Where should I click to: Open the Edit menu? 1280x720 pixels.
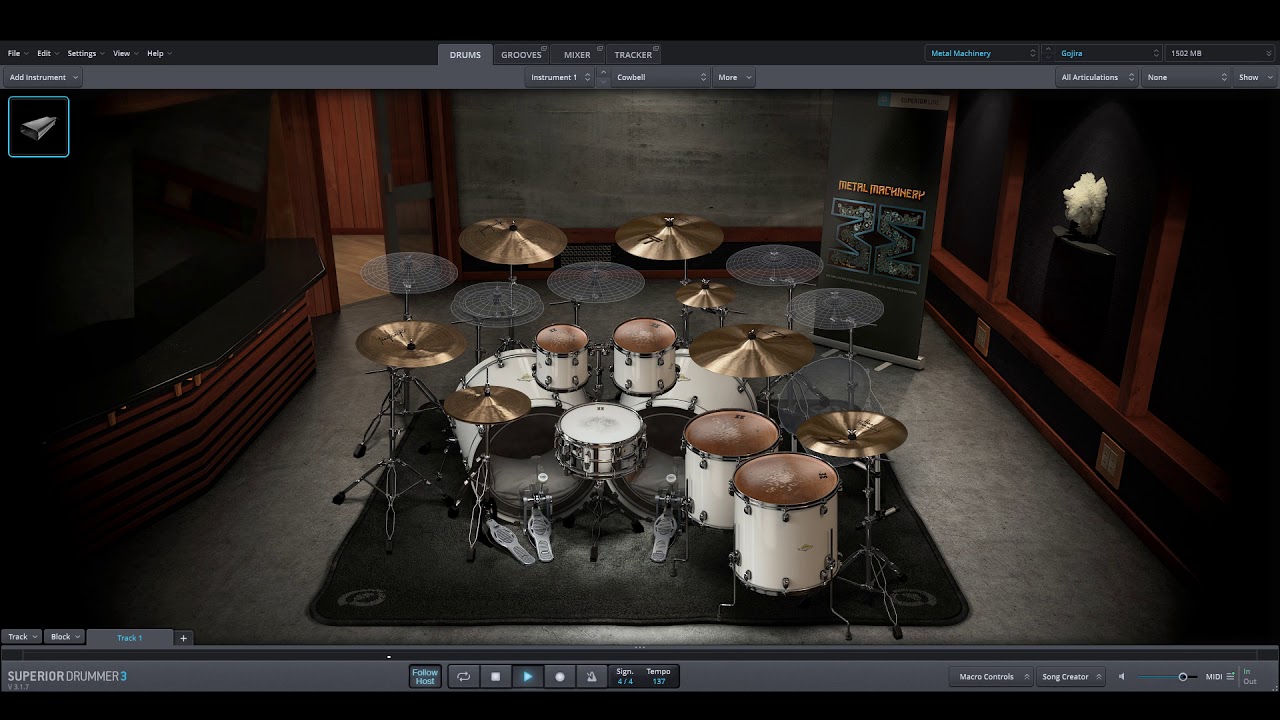(x=47, y=53)
